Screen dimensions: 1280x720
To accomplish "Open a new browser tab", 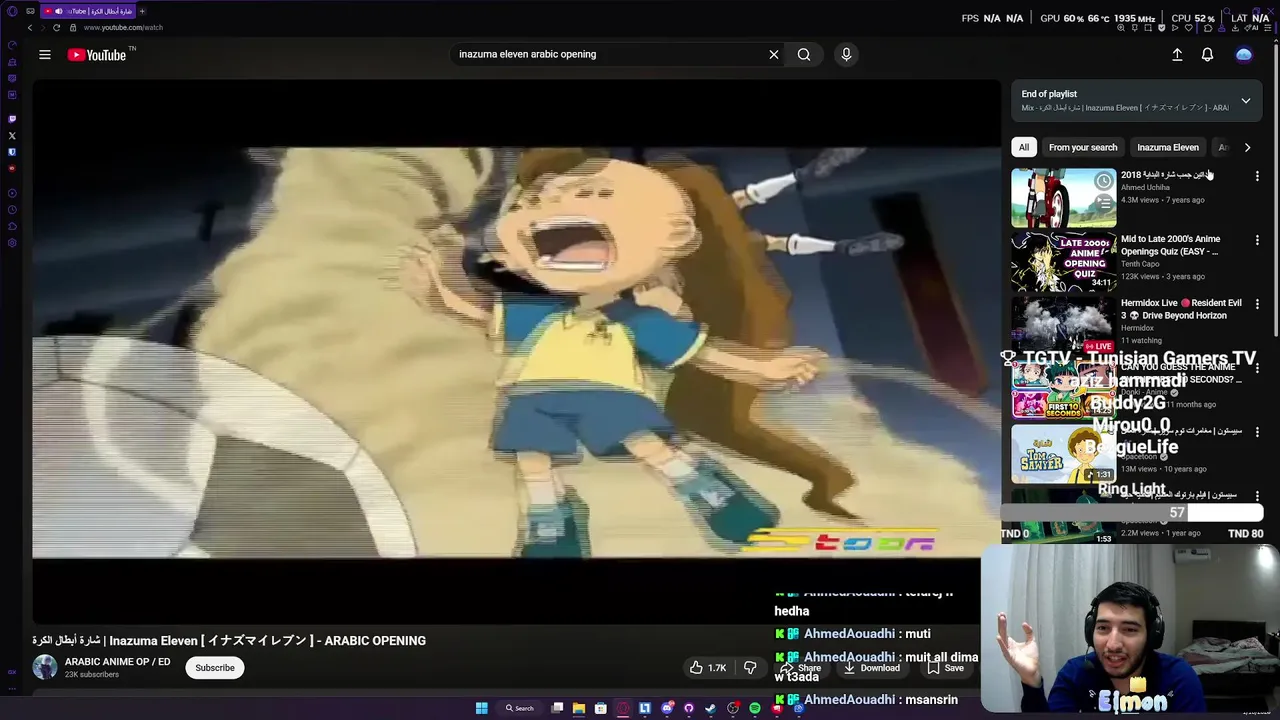I will pyautogui.click(x=142, y=11).
